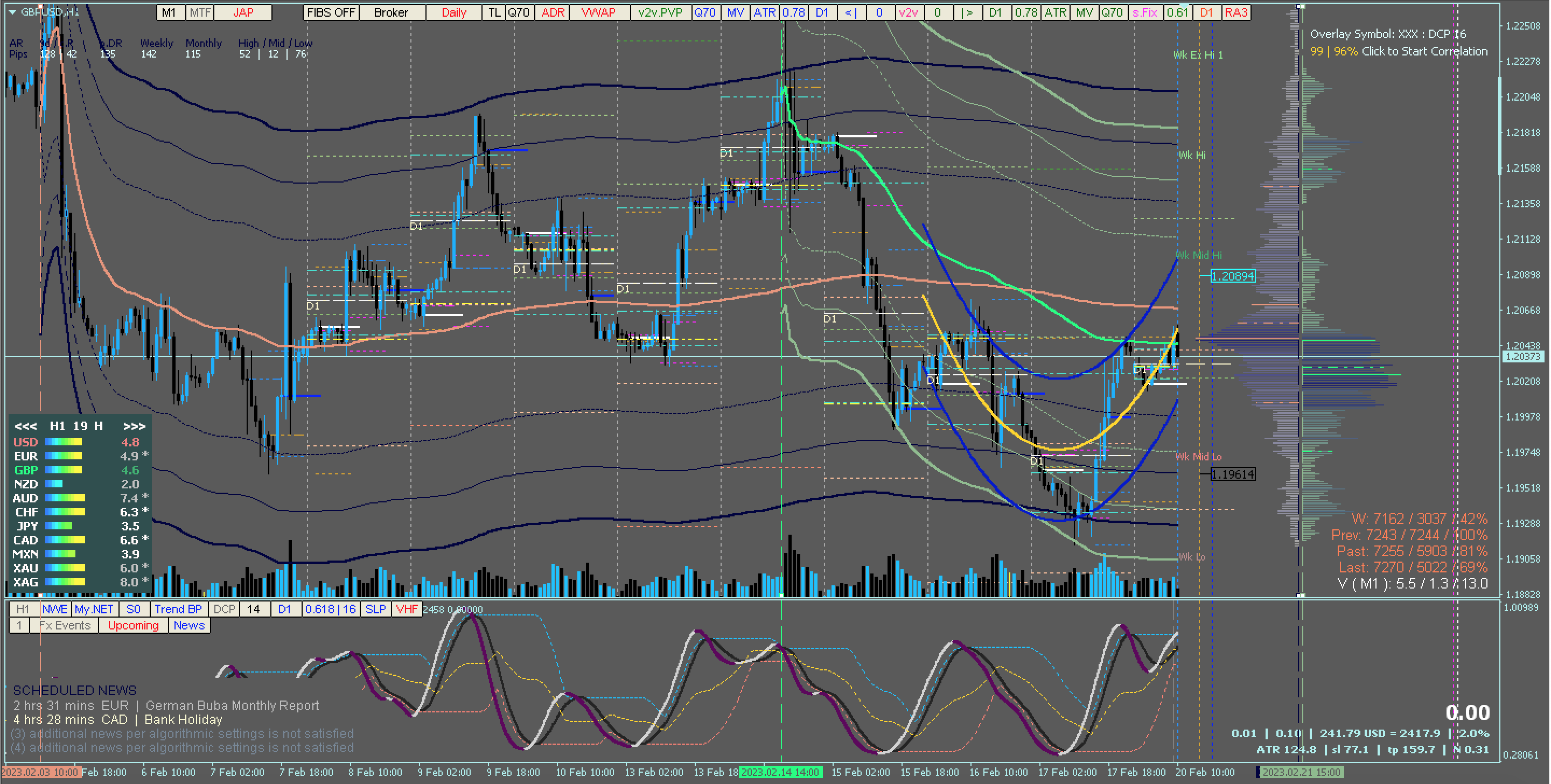Click the pink v2v button

[x=908, y=12]
